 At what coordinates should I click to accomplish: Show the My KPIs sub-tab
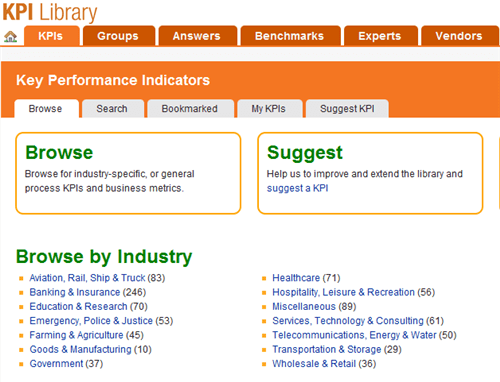coord(270,109)
